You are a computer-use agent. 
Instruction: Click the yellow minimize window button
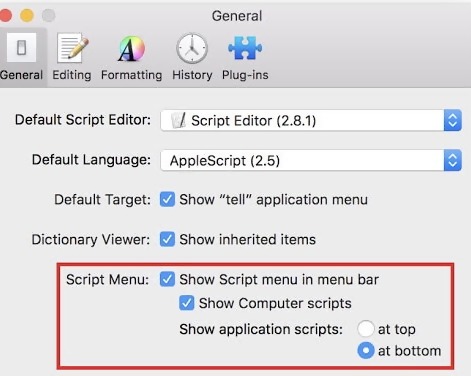pos(27,15)
